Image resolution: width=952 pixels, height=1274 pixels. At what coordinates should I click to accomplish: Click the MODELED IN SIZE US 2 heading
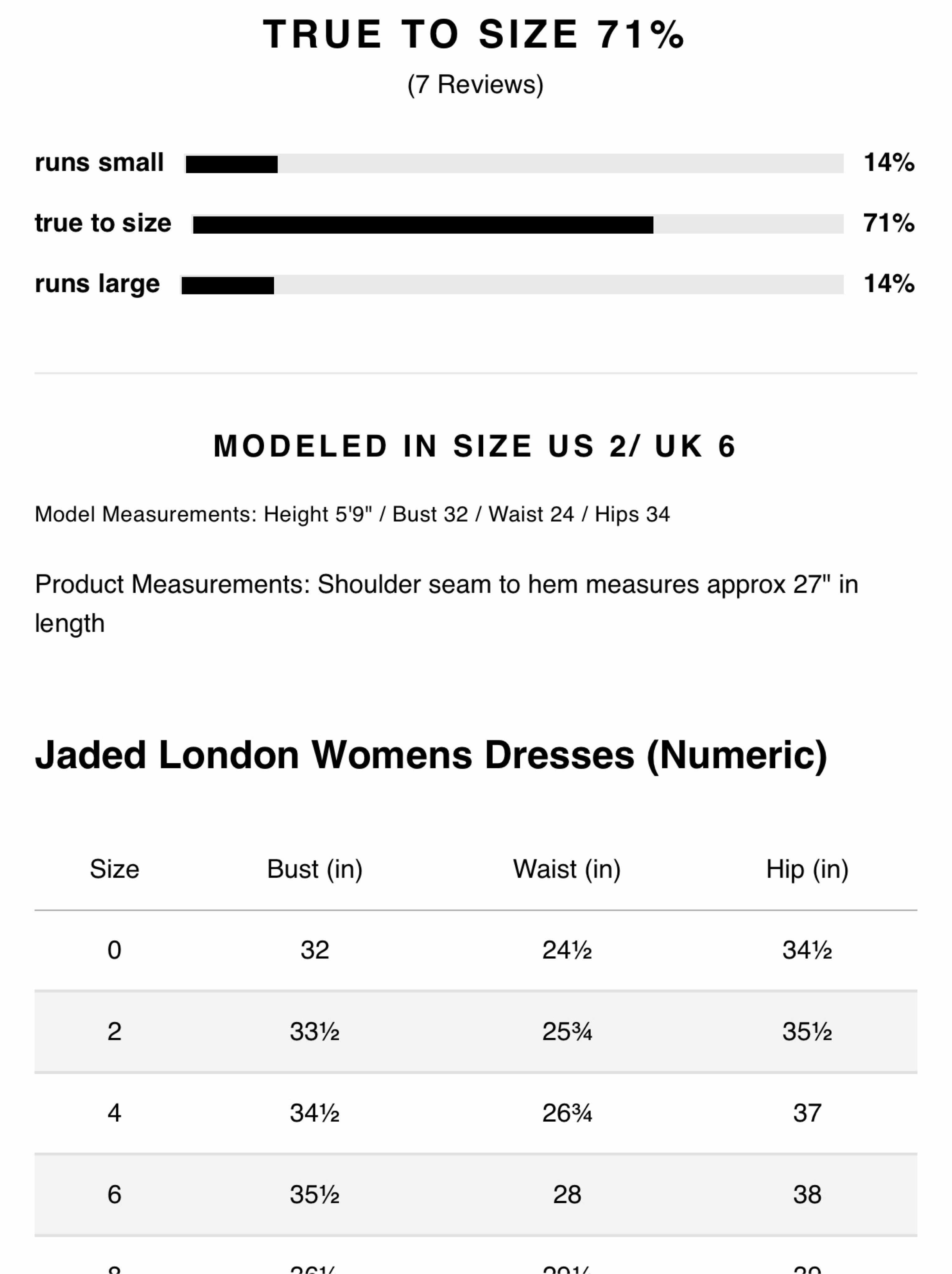pos(475,446)
